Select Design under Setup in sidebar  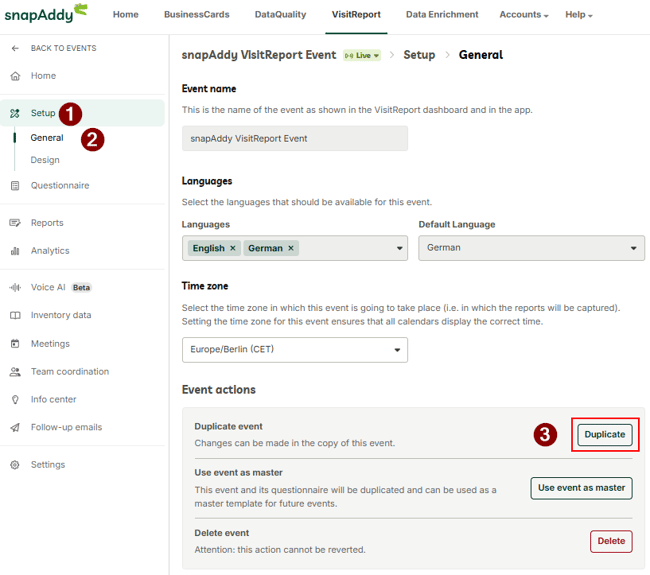[45, 160]
